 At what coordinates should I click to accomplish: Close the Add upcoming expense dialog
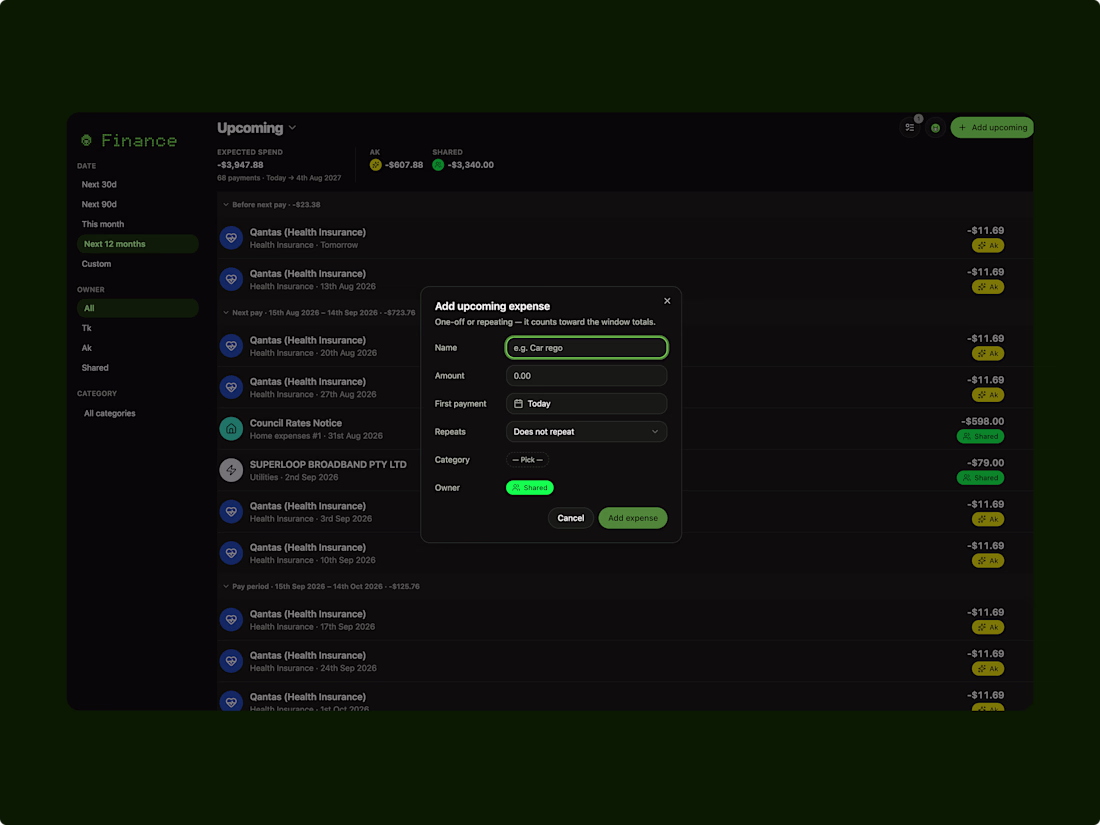[x=667, y=301]
